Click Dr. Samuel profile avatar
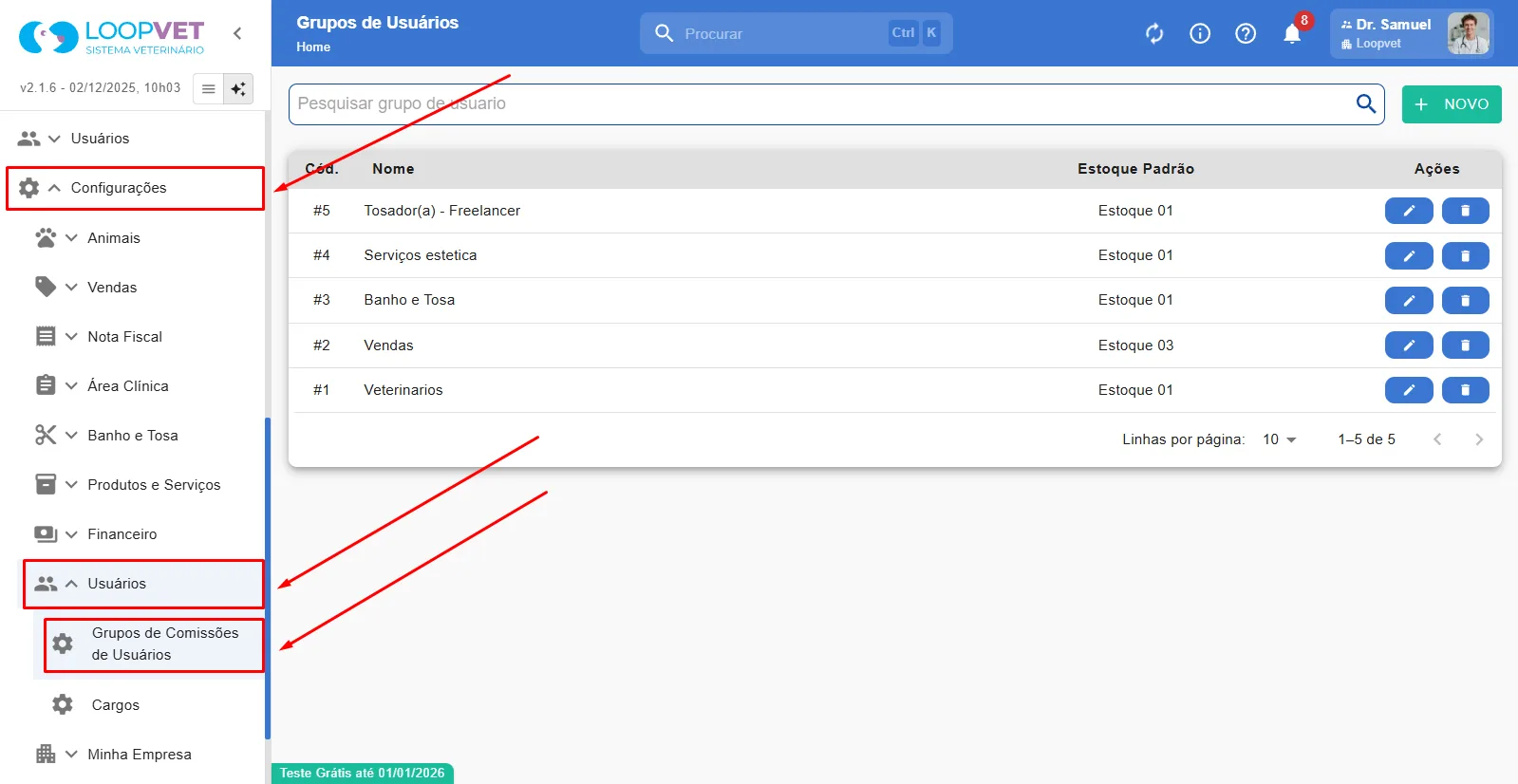Screen dimensions: 1518x784 [1468, 34]
